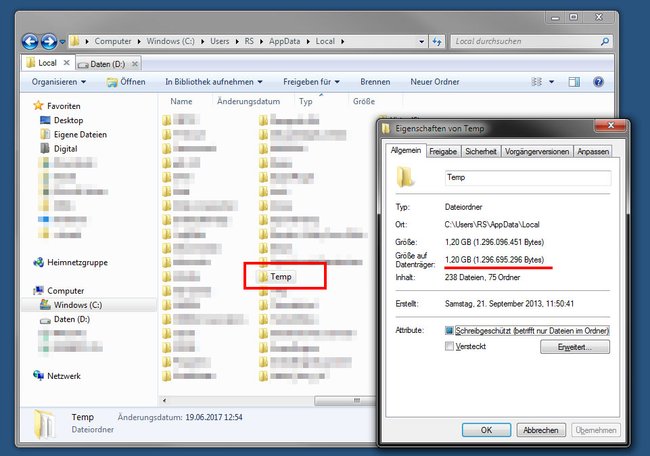Select 'Windows (C:)' in the address path
The width and height of the screenshot is (650, 456).
(x=170, y=41)
